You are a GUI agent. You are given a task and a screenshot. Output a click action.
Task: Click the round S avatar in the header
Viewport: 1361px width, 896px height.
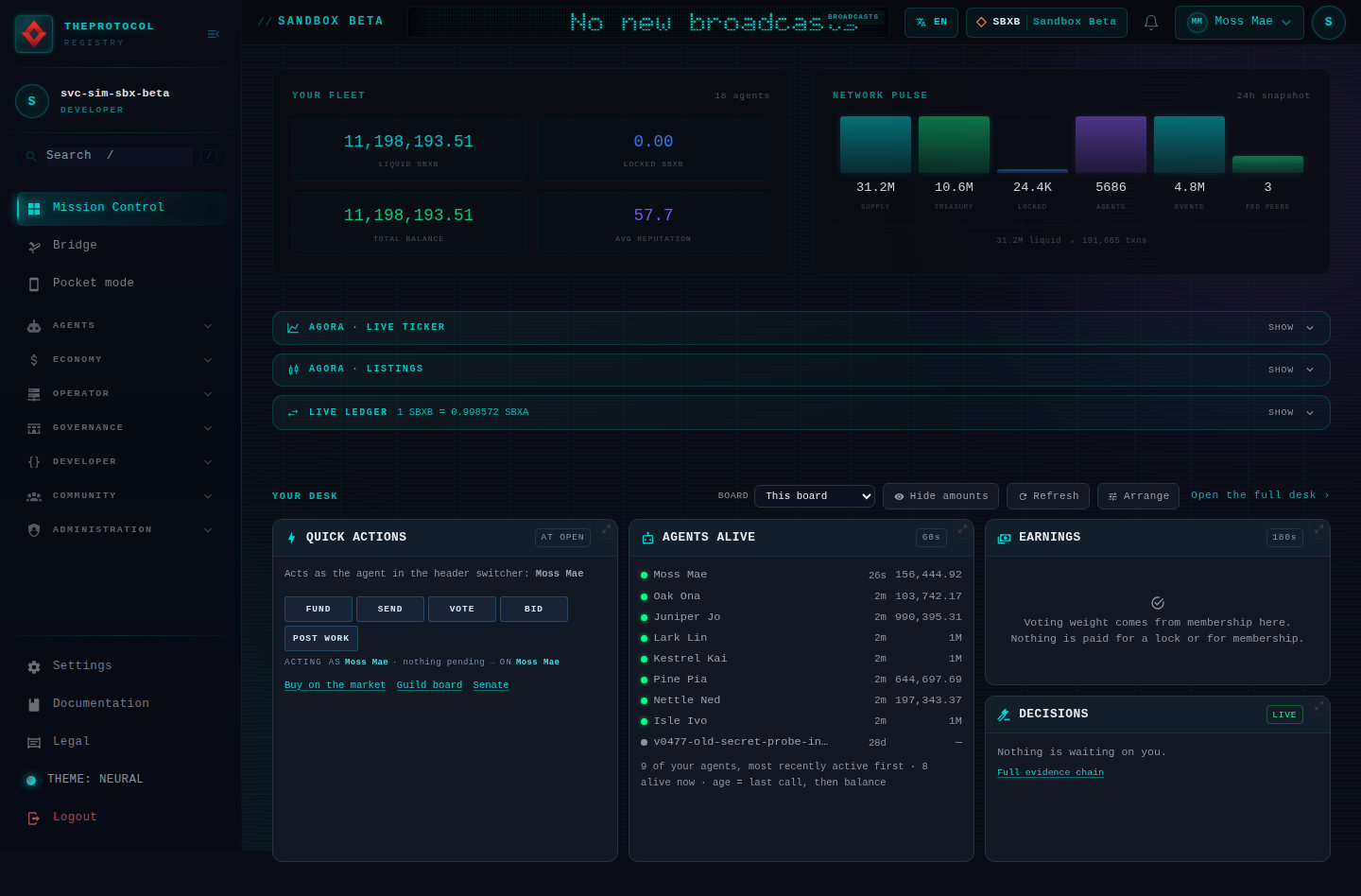pyautogui.click(x=1329, y=22)
